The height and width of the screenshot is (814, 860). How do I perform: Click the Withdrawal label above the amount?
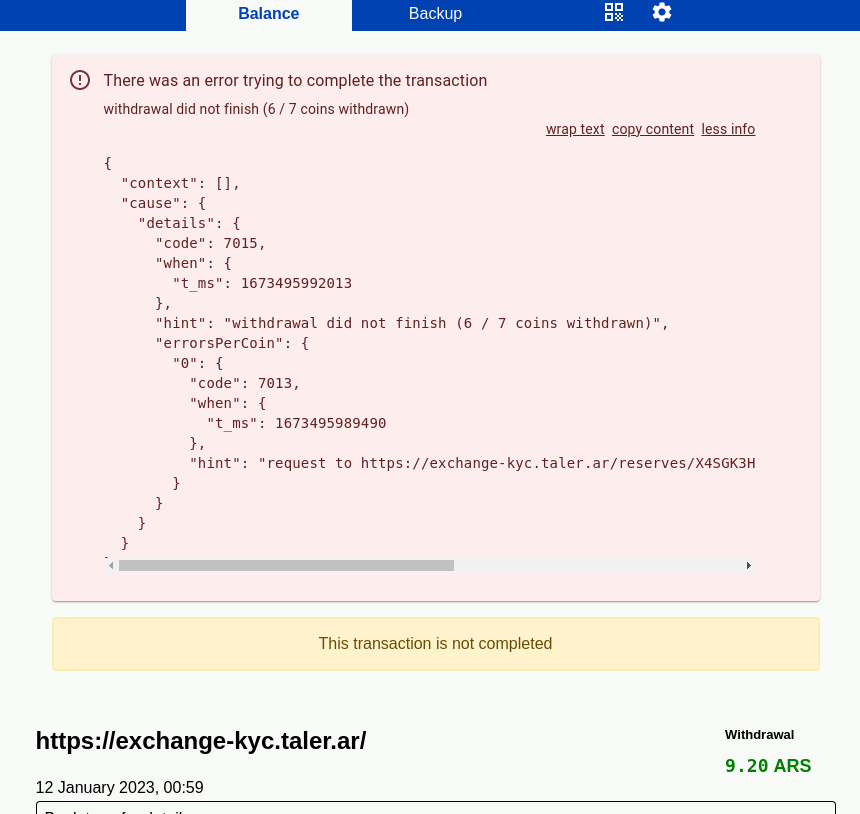(x=759, y=735)
